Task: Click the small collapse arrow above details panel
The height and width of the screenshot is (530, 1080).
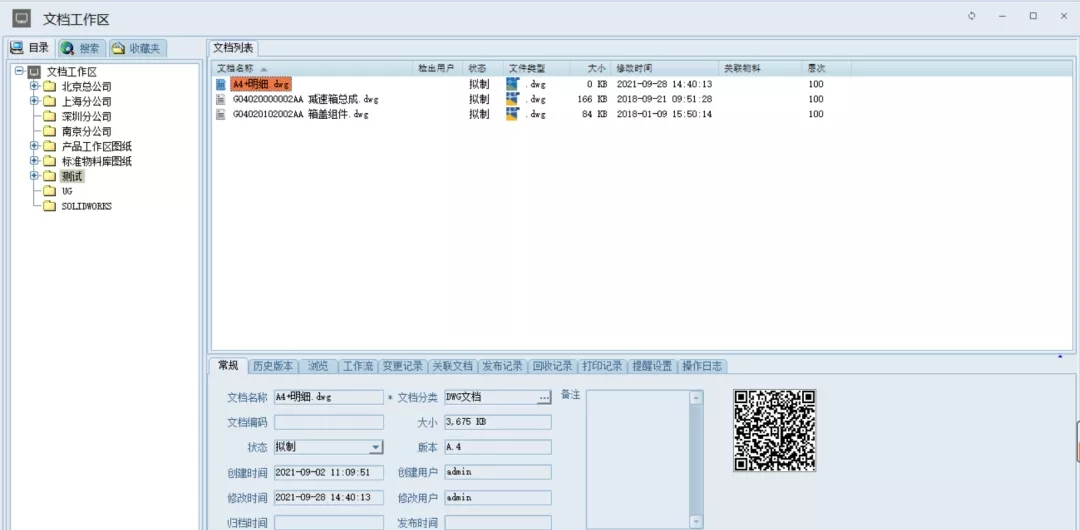Action: point(1059,356)
